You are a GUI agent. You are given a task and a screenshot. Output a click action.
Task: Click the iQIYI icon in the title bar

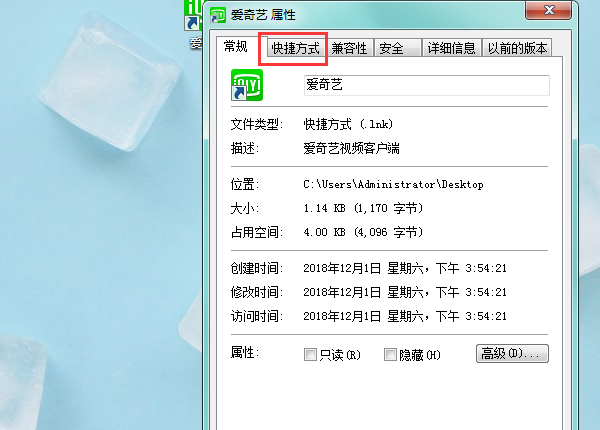[x=218, y=15]
